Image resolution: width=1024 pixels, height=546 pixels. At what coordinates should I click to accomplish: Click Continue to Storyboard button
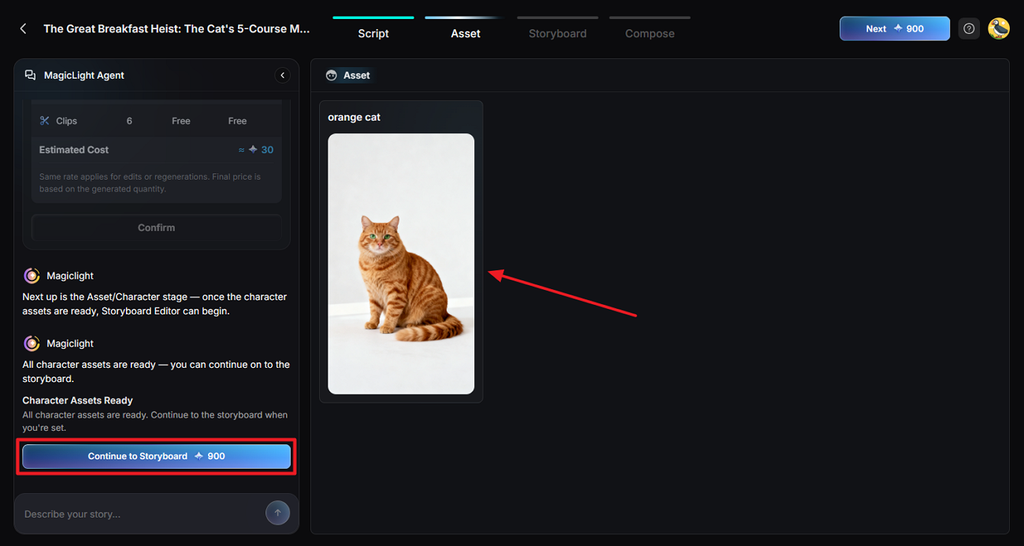tap(156, 457)
